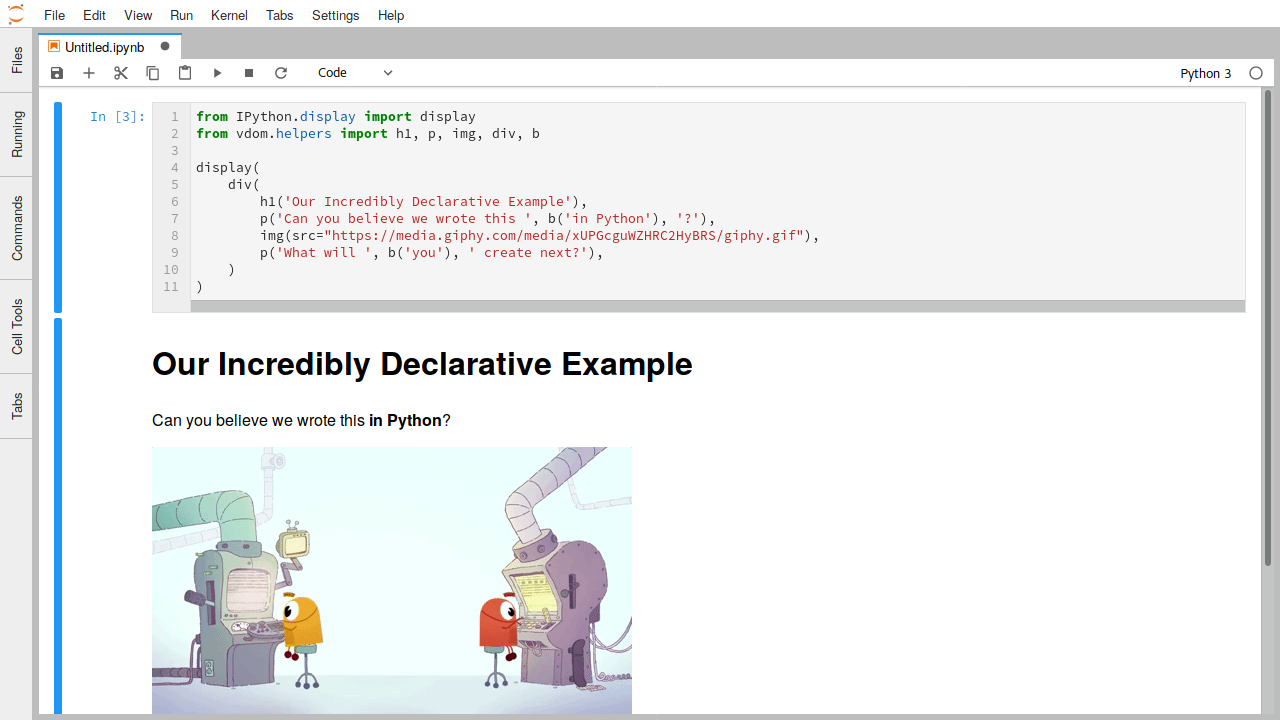This screenshot has width=1280, height=720.
Task: Open the Kernel menu
Action: pos(230,15)
